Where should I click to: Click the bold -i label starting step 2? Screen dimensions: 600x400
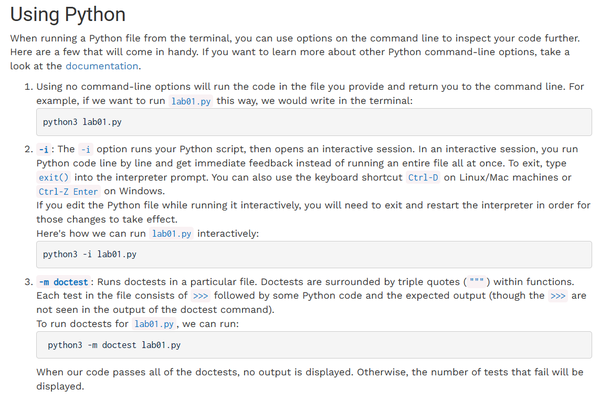pos(43,149)
